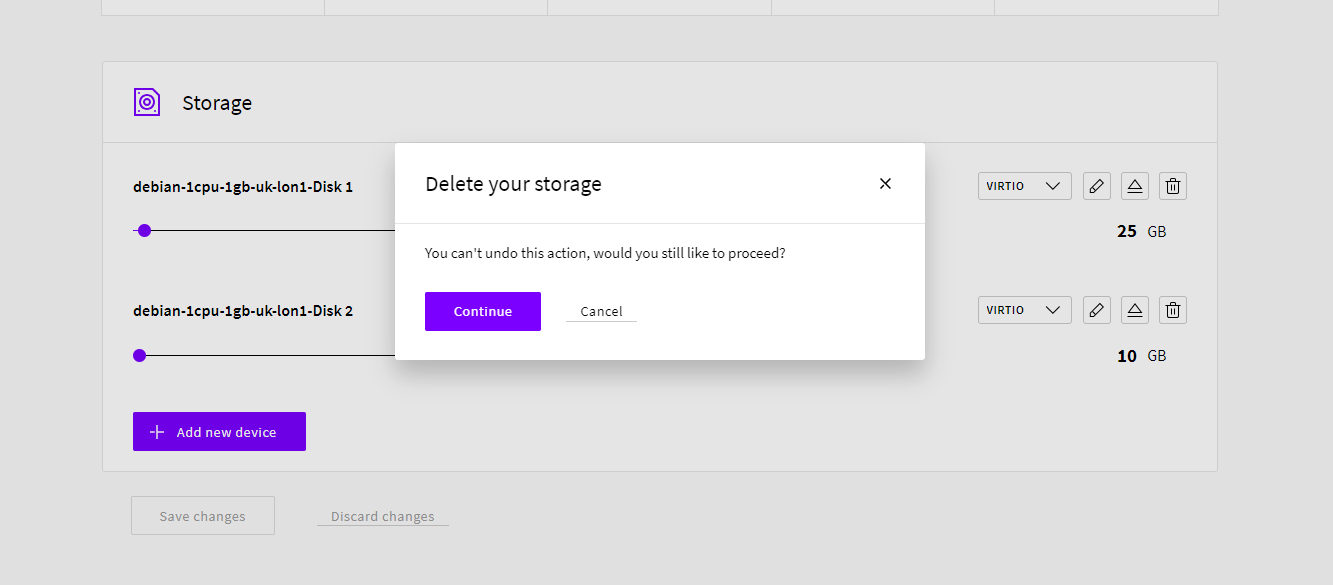Click the debian-1cpu-1gb-uk-lon1-Disk 1 name

[243, 187]
